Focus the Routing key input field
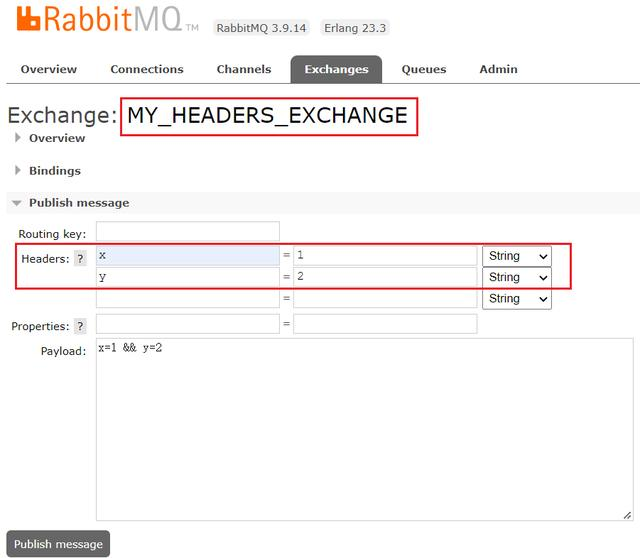Image resolution: width=640 pixels, height=558 pixels. [x=187, y=232]
